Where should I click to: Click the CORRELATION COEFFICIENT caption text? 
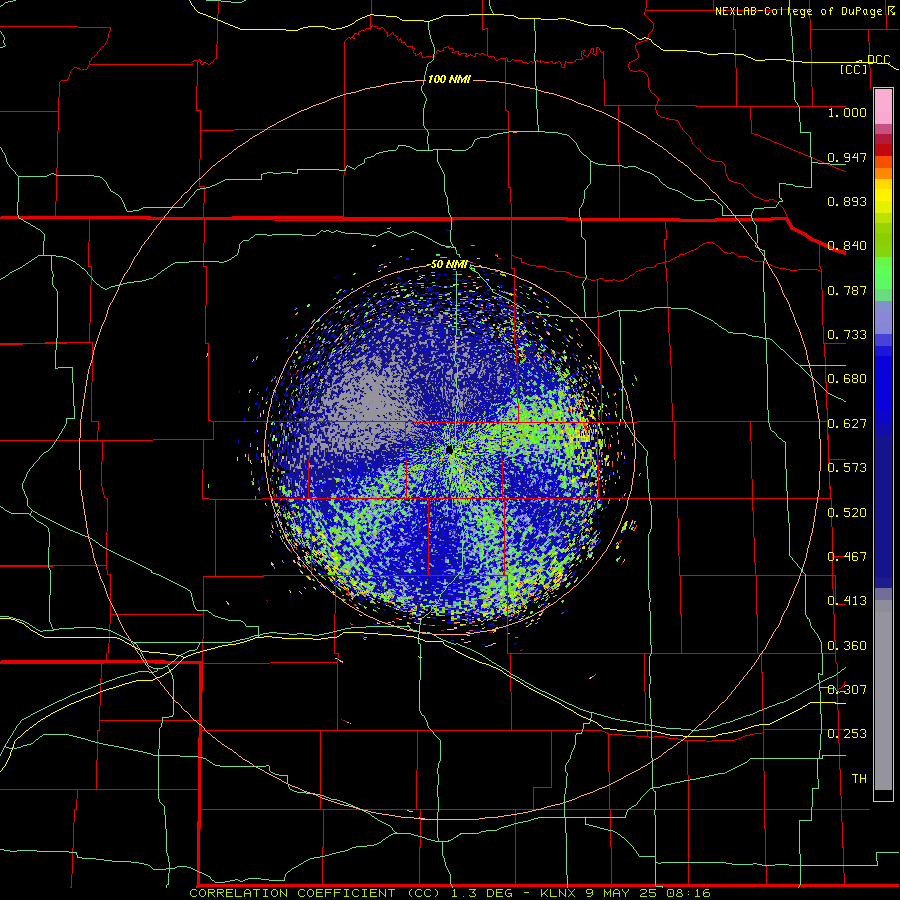pyautogui.click(x=295, y=893)
